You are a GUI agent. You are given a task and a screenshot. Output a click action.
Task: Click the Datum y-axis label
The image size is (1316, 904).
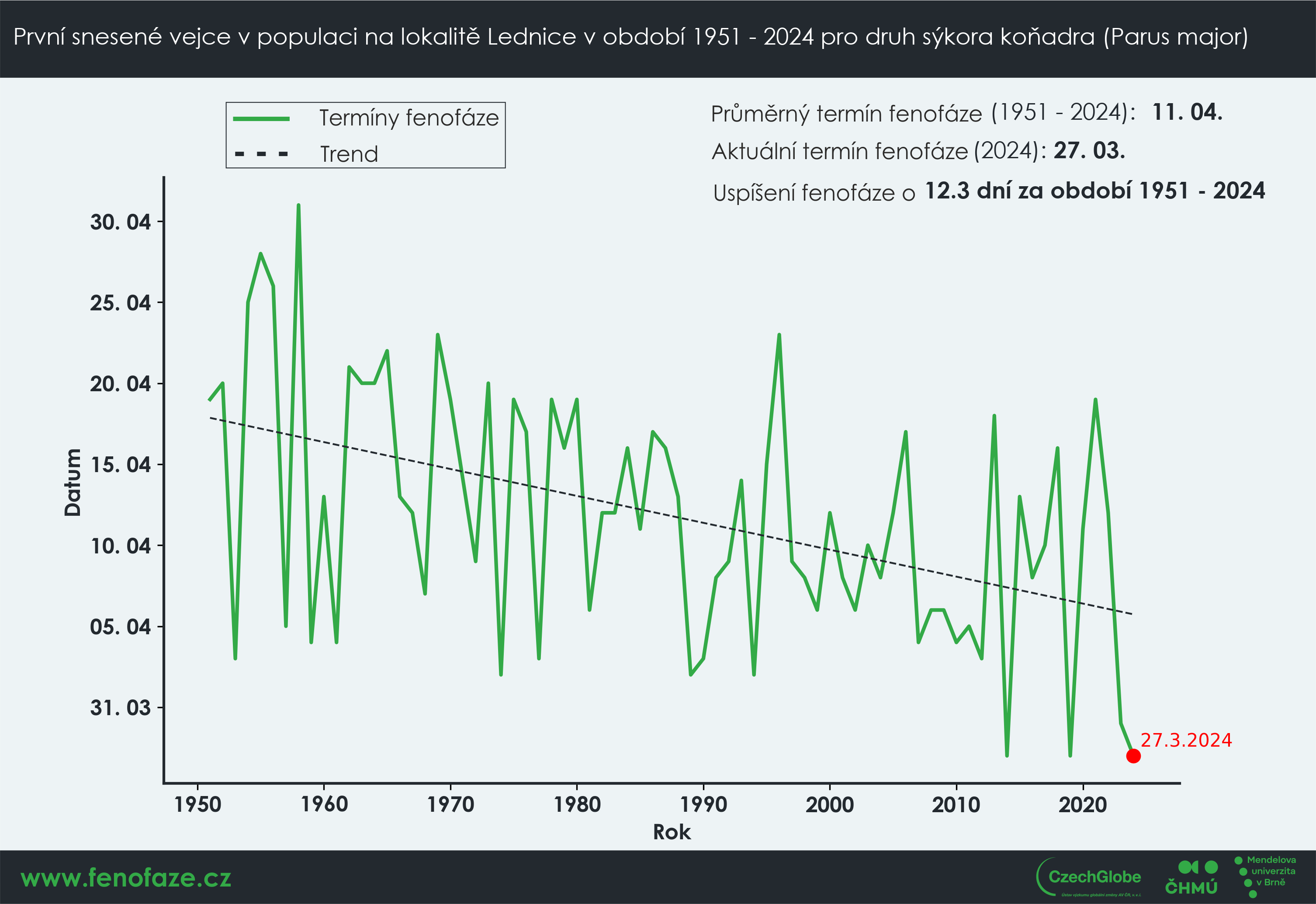click(x=73, y=482)
